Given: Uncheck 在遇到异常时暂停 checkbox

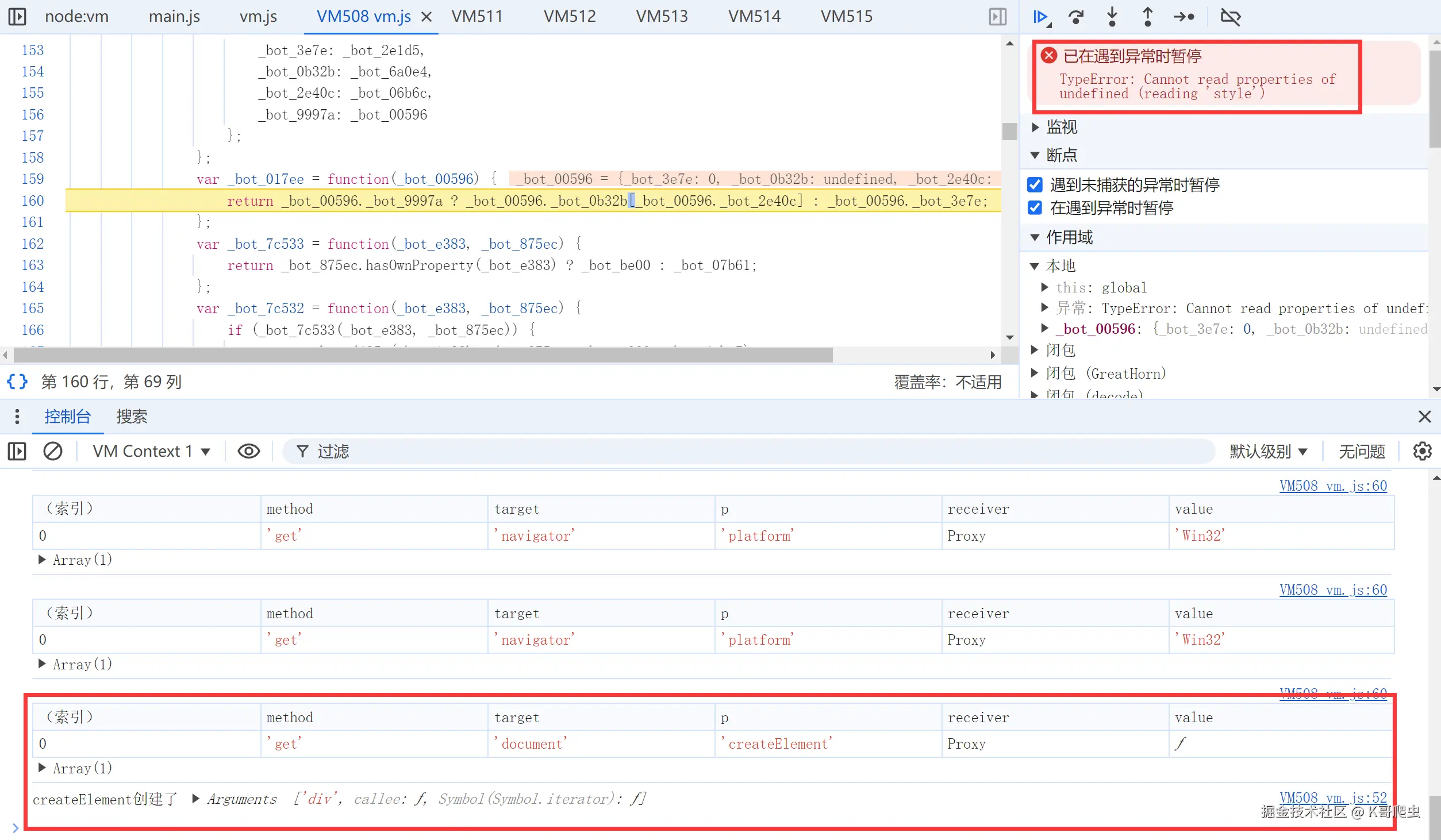Looking at the screenshot, I should click(1035, 207).
